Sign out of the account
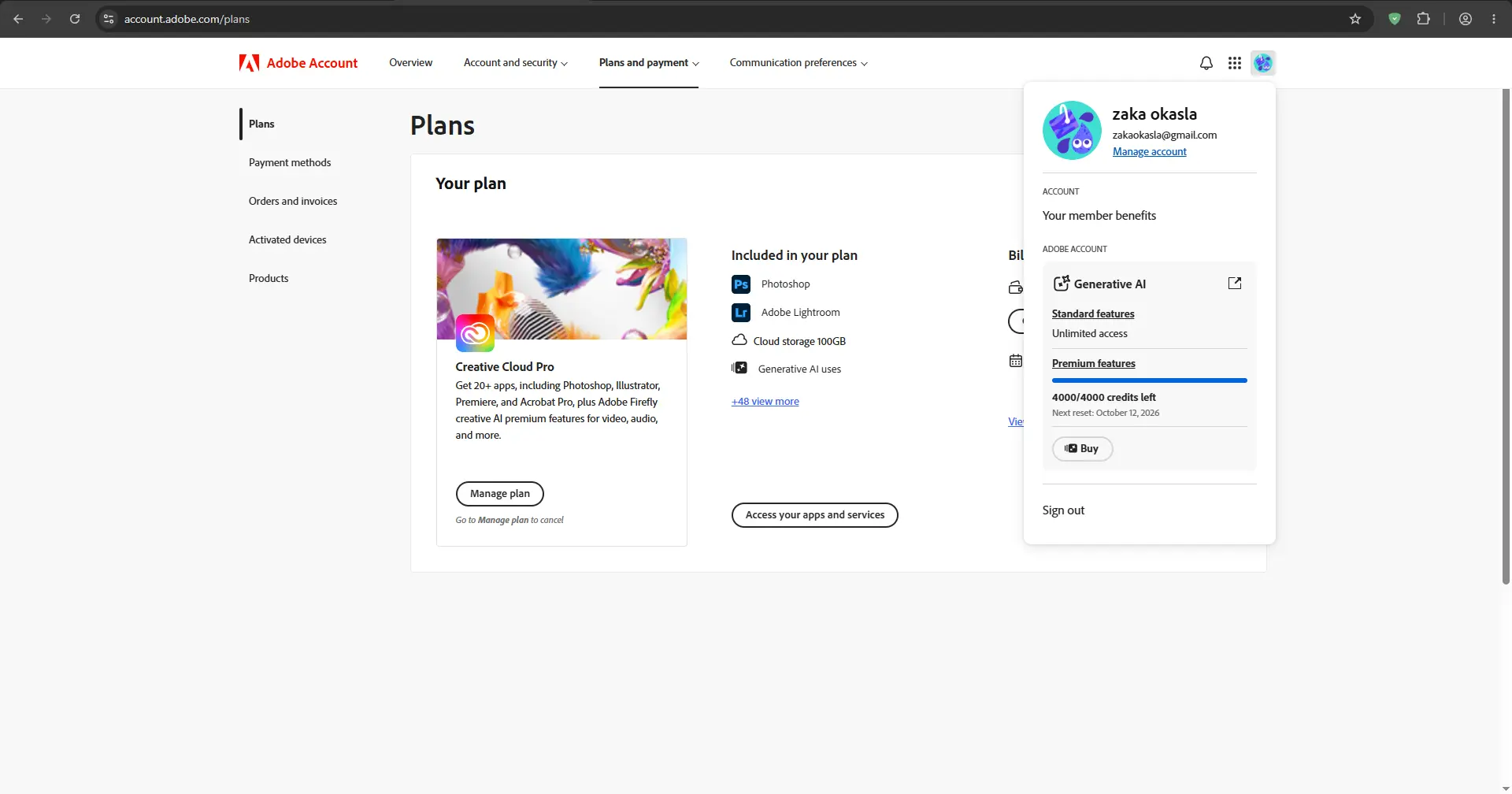 tap(1063, 510)
